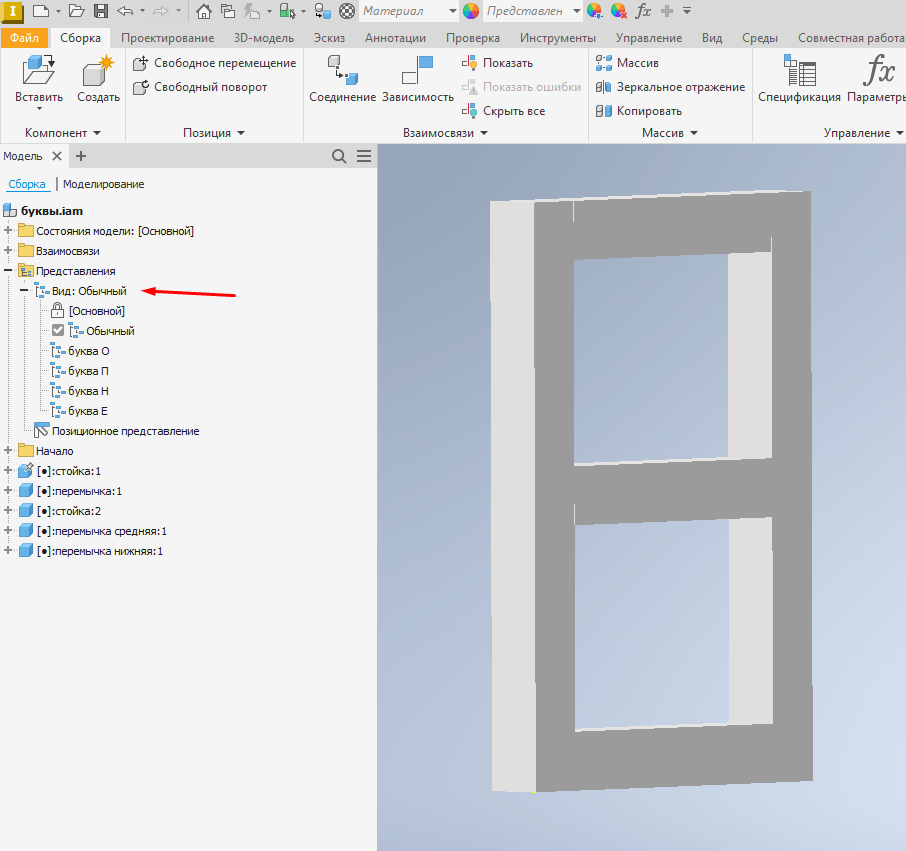Click the Clear appearance override icon
The height and width of the screenshot is (851, 906).
618,10
